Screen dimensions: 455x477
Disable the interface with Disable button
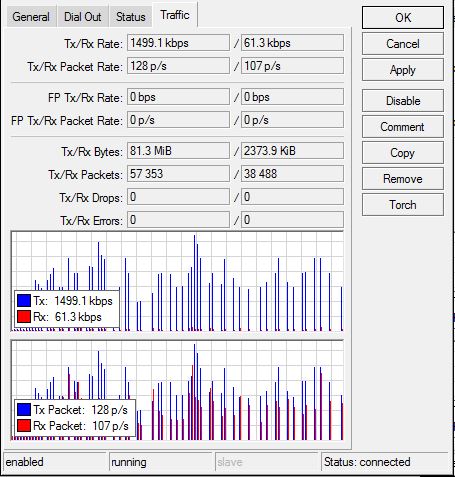(403, 101)
